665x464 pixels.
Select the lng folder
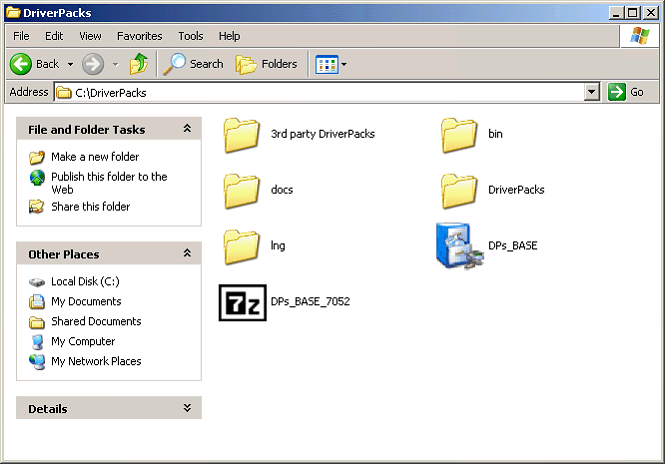pyautogui.click(x=242, y=245)
